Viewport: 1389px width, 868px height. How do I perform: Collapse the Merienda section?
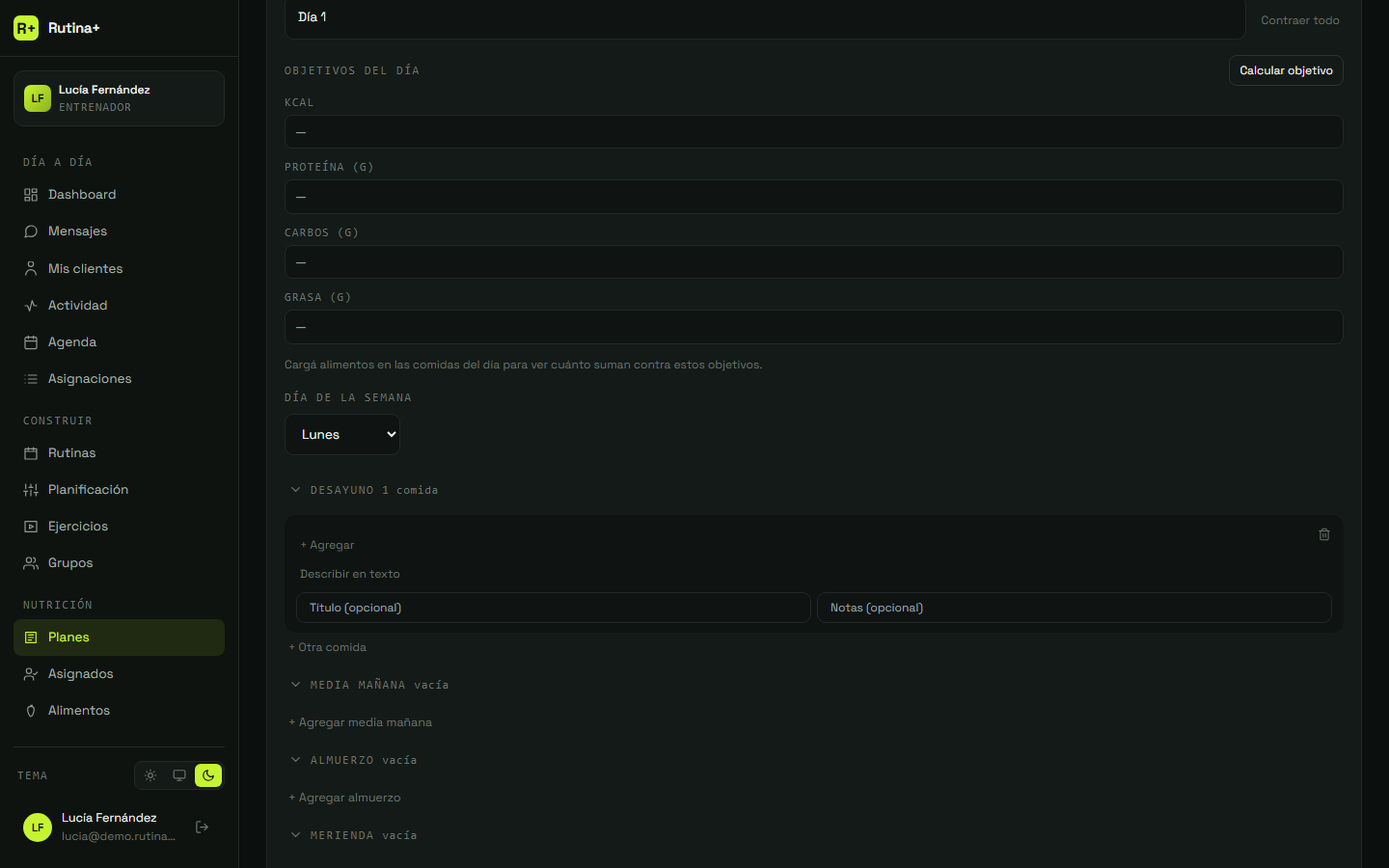pyautogui.click(x=295, y=835)
